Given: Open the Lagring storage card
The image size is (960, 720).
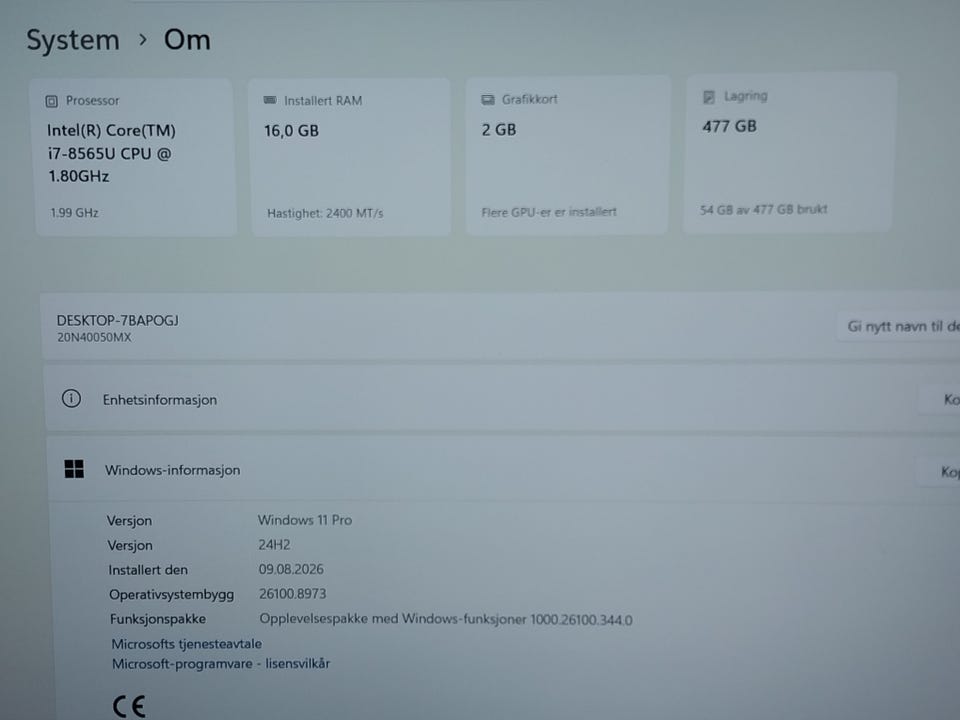Looking at the screenshot, I should [x=789, y=152].
